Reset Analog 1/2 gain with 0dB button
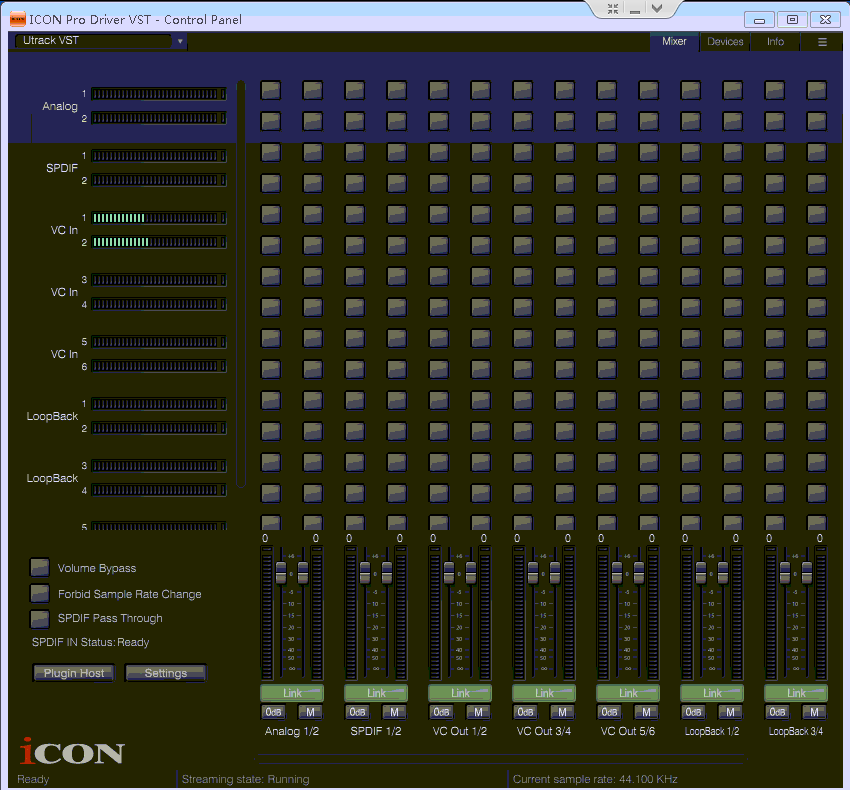 273,712
